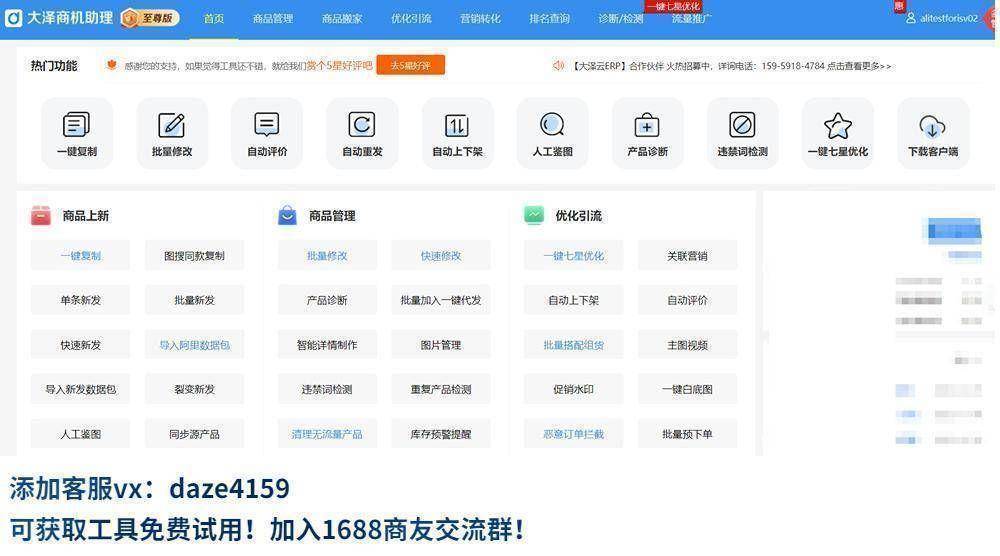This screenshot has width=1000, height=556.
Task: Click 自动上下架 in 优化引流 section
Action: [573, 300]
